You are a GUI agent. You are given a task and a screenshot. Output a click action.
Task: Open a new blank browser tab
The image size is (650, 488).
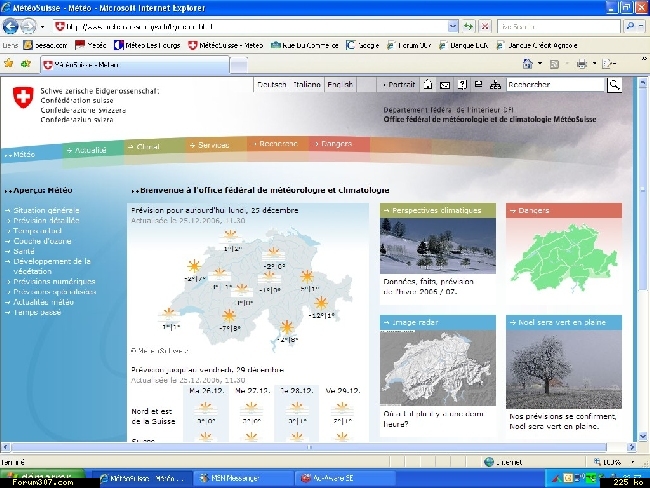point(238,65)
